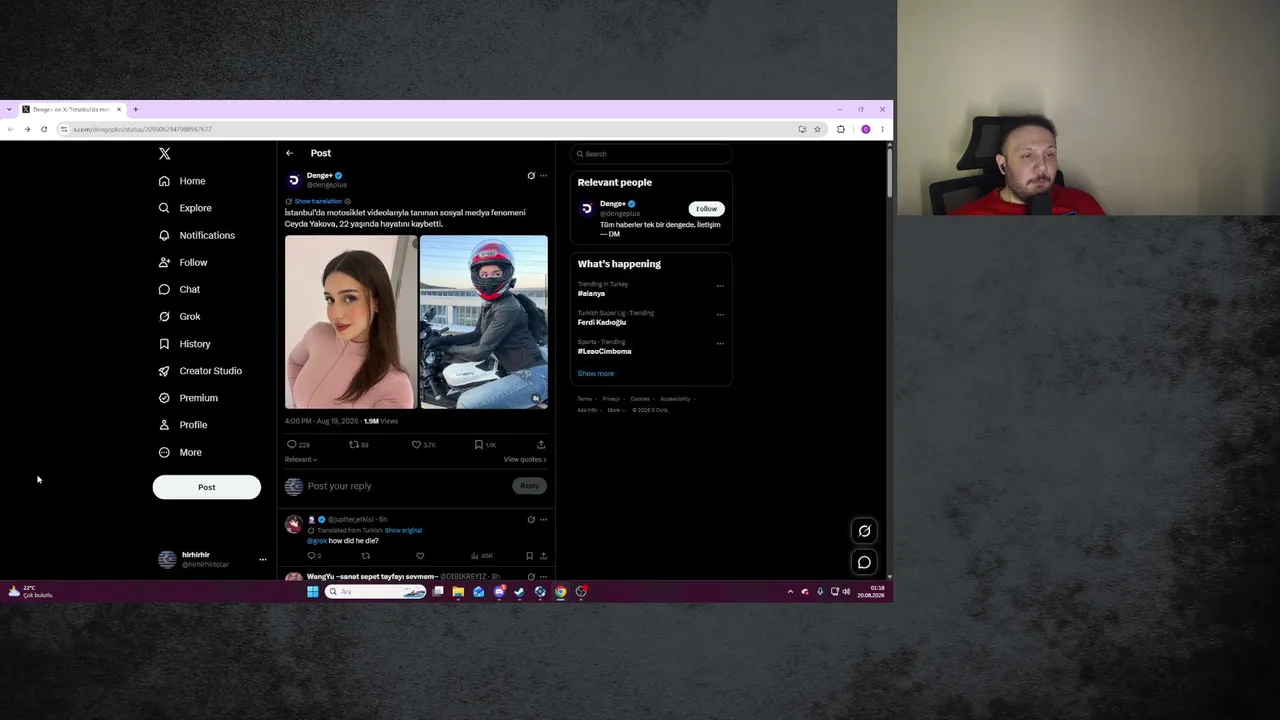Open Grok in the sidebar
Viewport: 1280px width, 720px height.
click(179, 316)
